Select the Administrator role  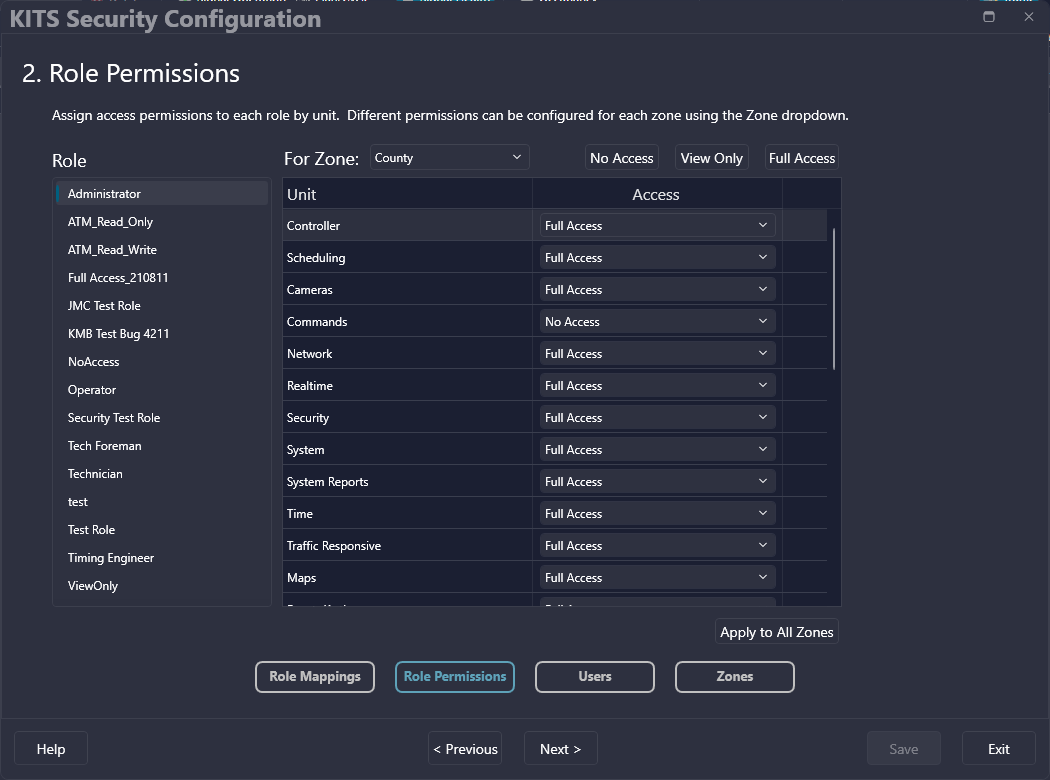point(104,194)
